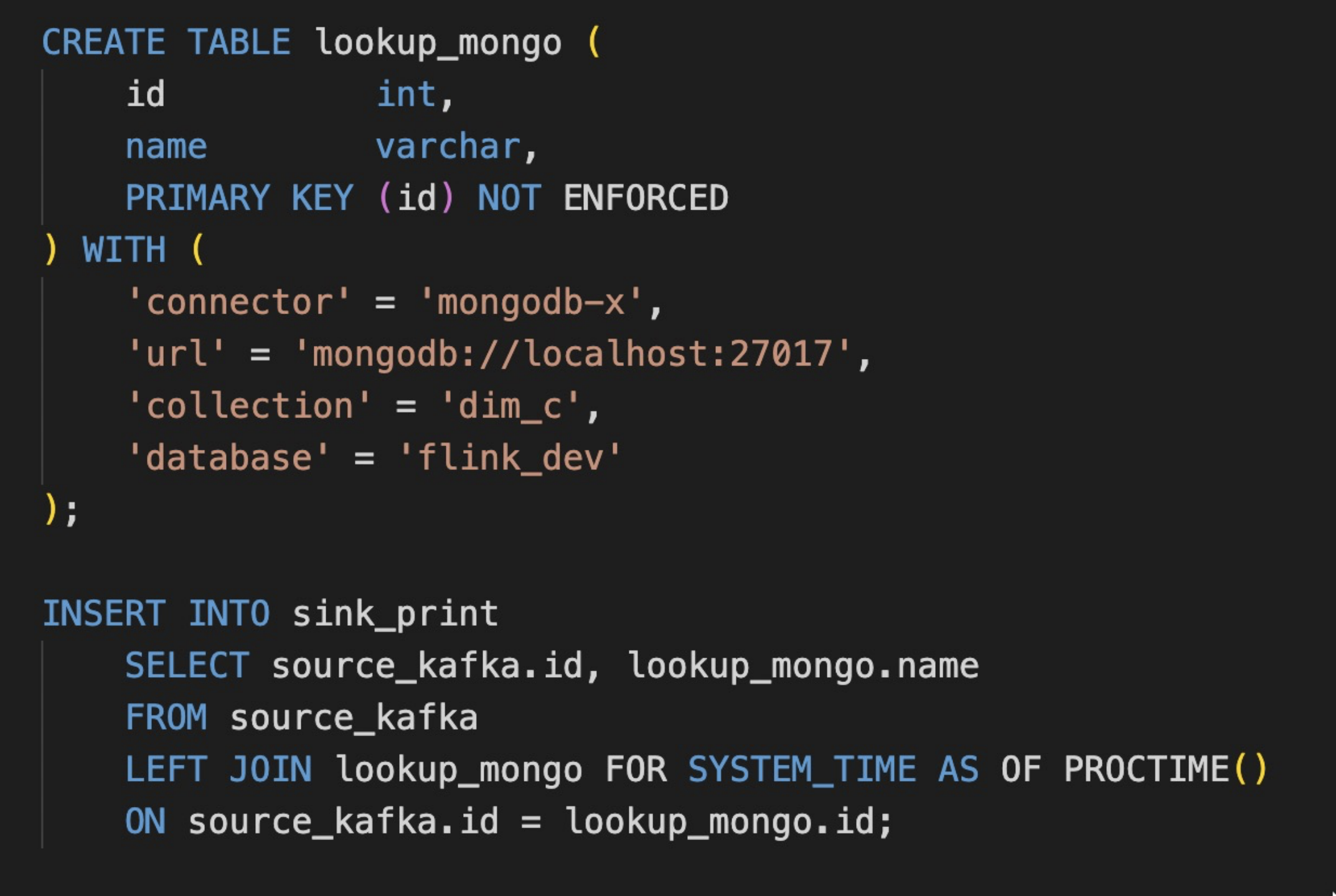Screen dimensions: 1336x896
Task: Click the CREATE keyword on first line
Action: coord(103,42)
